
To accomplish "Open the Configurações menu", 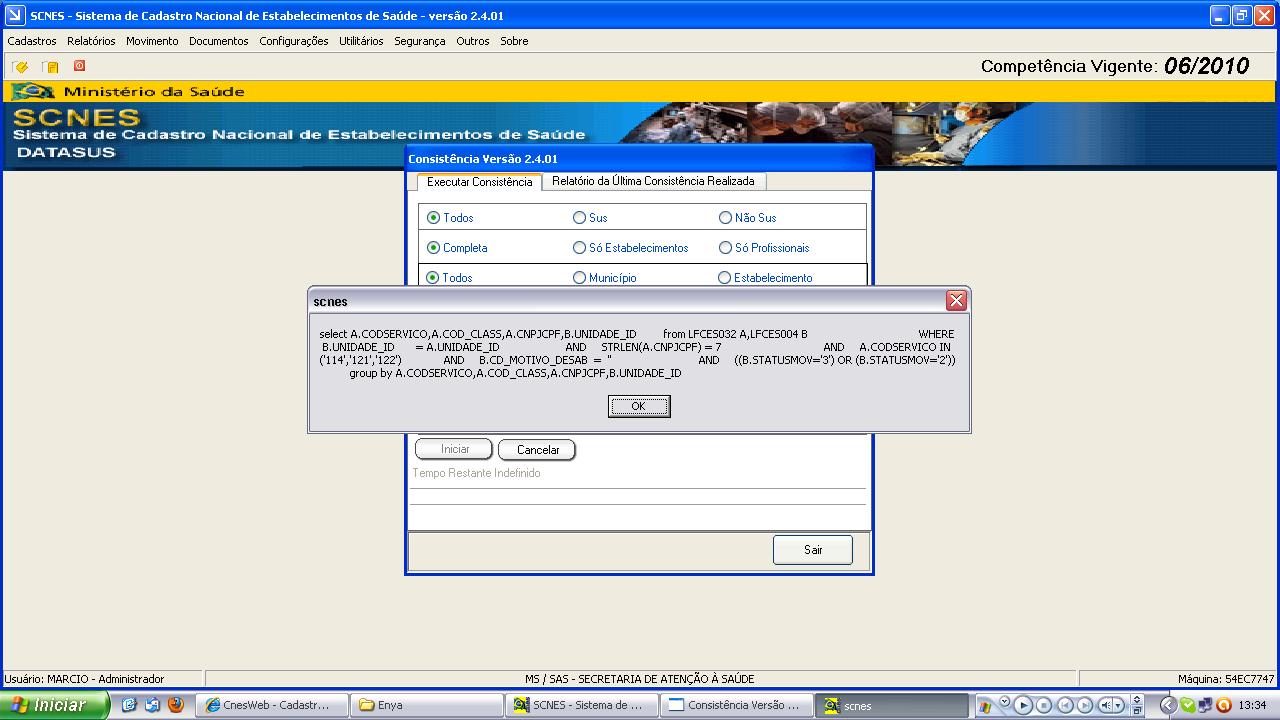I will tap(294, 41).
